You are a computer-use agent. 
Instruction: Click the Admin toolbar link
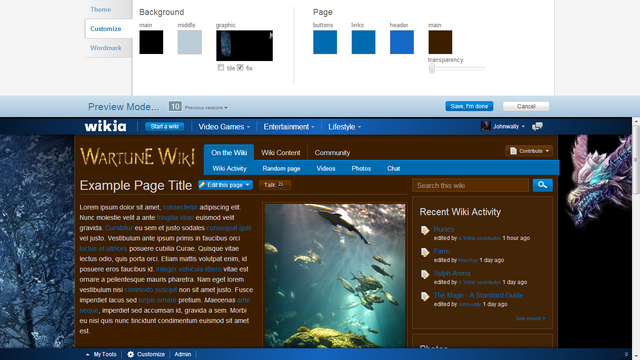[182, 354]
